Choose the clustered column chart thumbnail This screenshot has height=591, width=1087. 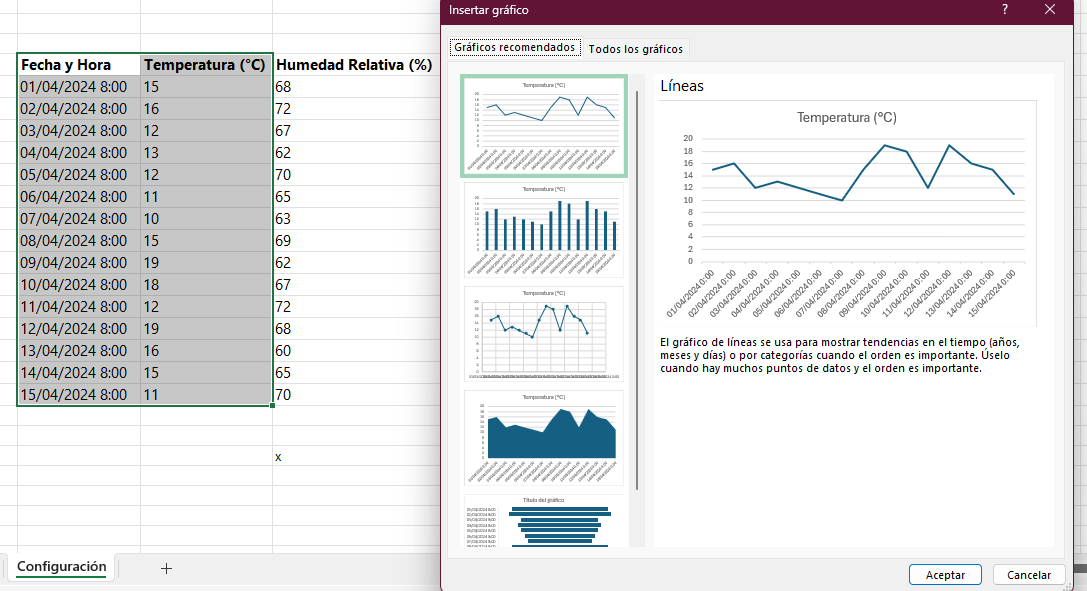coord(544,230)
